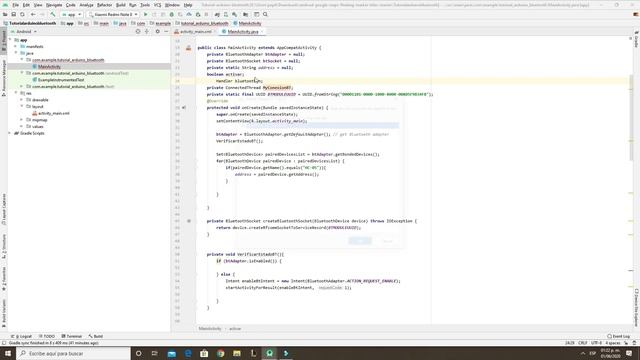Screen dimensions: 640x360
Task: Collapse the java folder
Action: 16,53
